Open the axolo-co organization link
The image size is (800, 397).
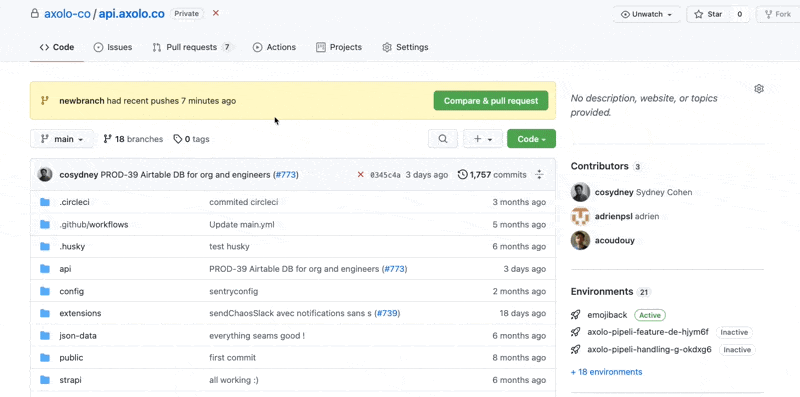pos(67,14)
